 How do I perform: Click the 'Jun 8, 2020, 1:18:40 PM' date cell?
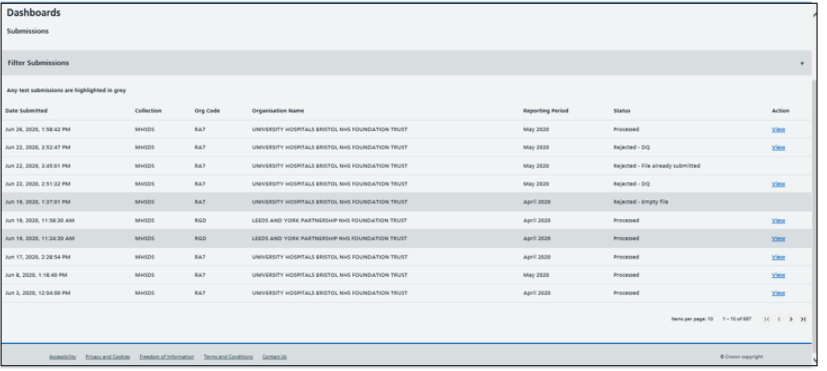[x=36, y=274]
